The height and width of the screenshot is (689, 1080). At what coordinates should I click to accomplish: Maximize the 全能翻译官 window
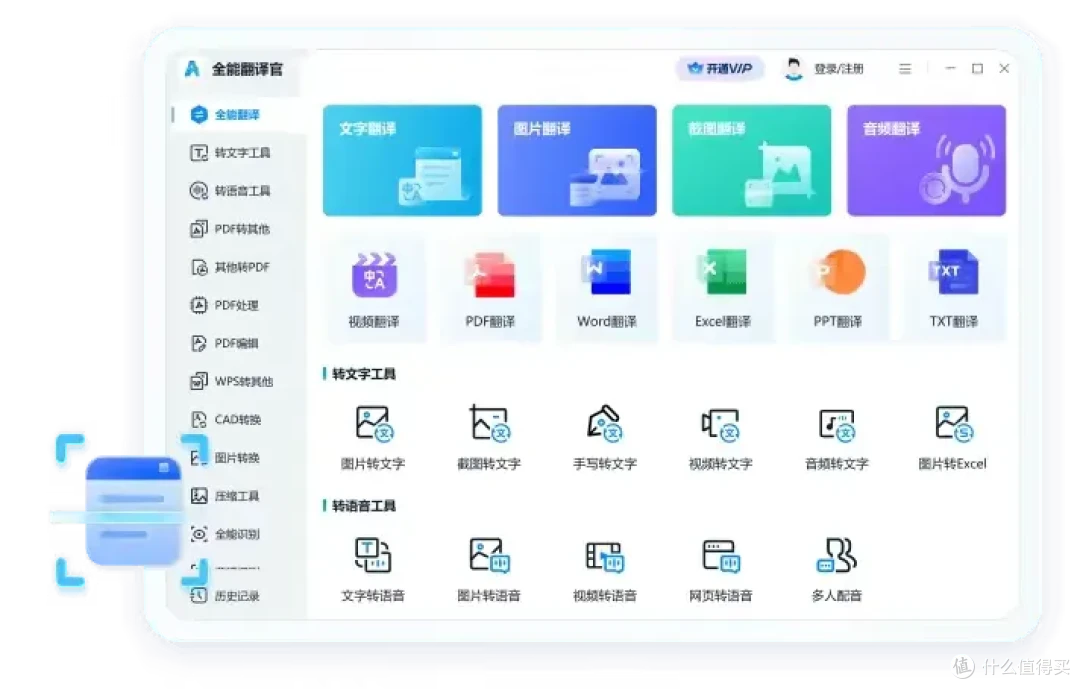click(x=977, y=68)
